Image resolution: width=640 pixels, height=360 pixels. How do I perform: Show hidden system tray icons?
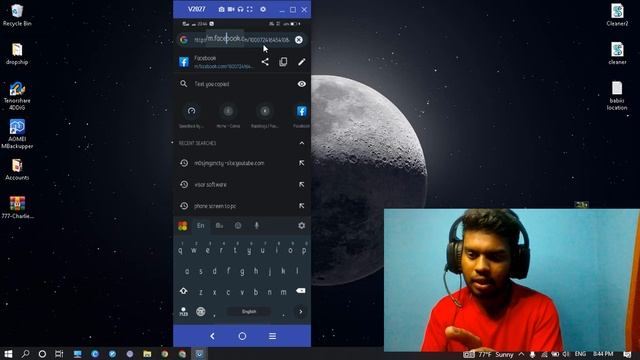pyautogui.click(x=521, y=354)
